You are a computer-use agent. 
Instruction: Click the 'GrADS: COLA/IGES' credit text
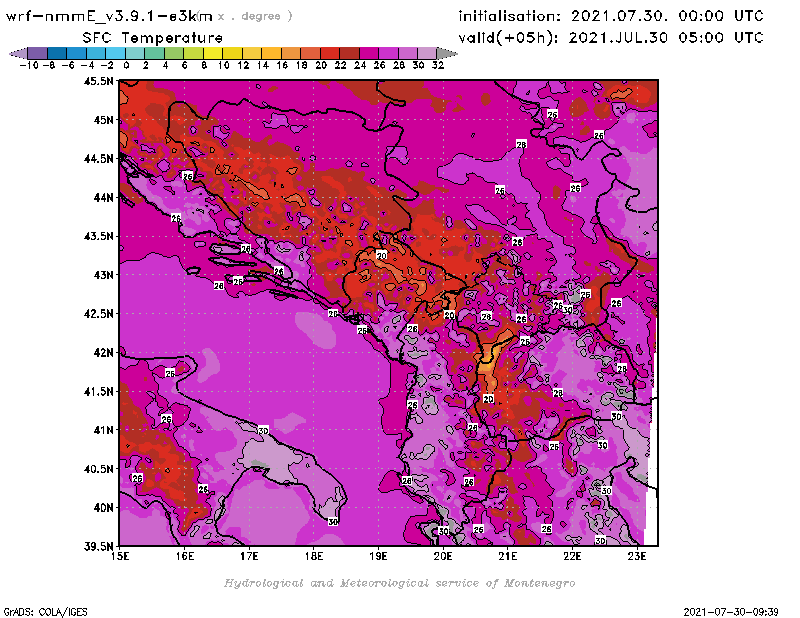pyautogui.click(x=45, y=612)
